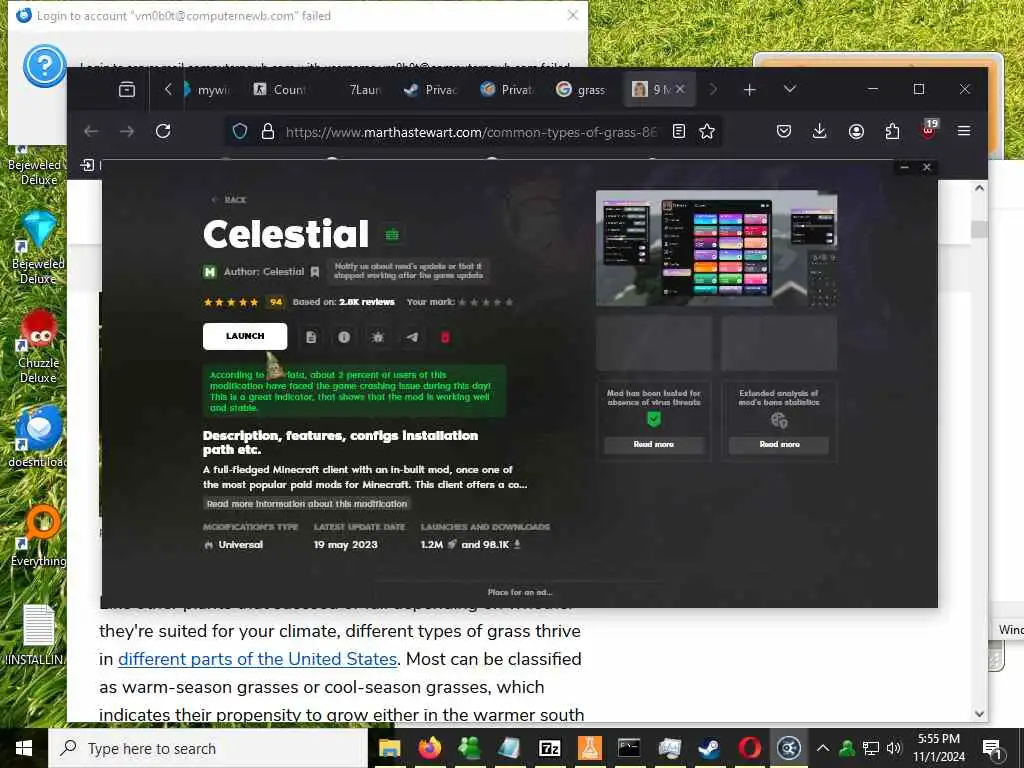Image resolution: width=1024 pixels, height=768 pixels.
Task: Click the tracking protection shield icon
Action: click(x=240, y=131)
